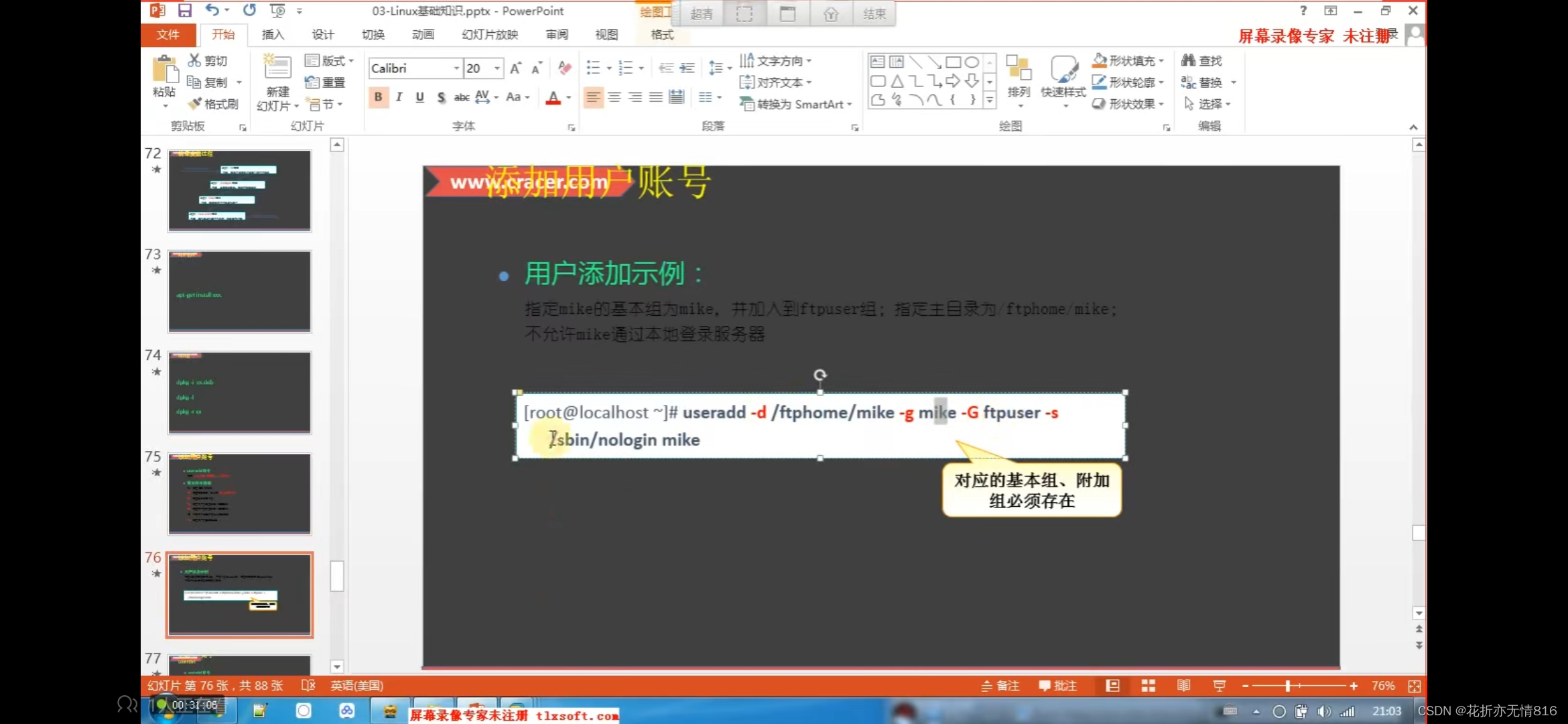Screen dimensions: 1568x724
Task: Undo the last action
Action: (x=212, y=10)
